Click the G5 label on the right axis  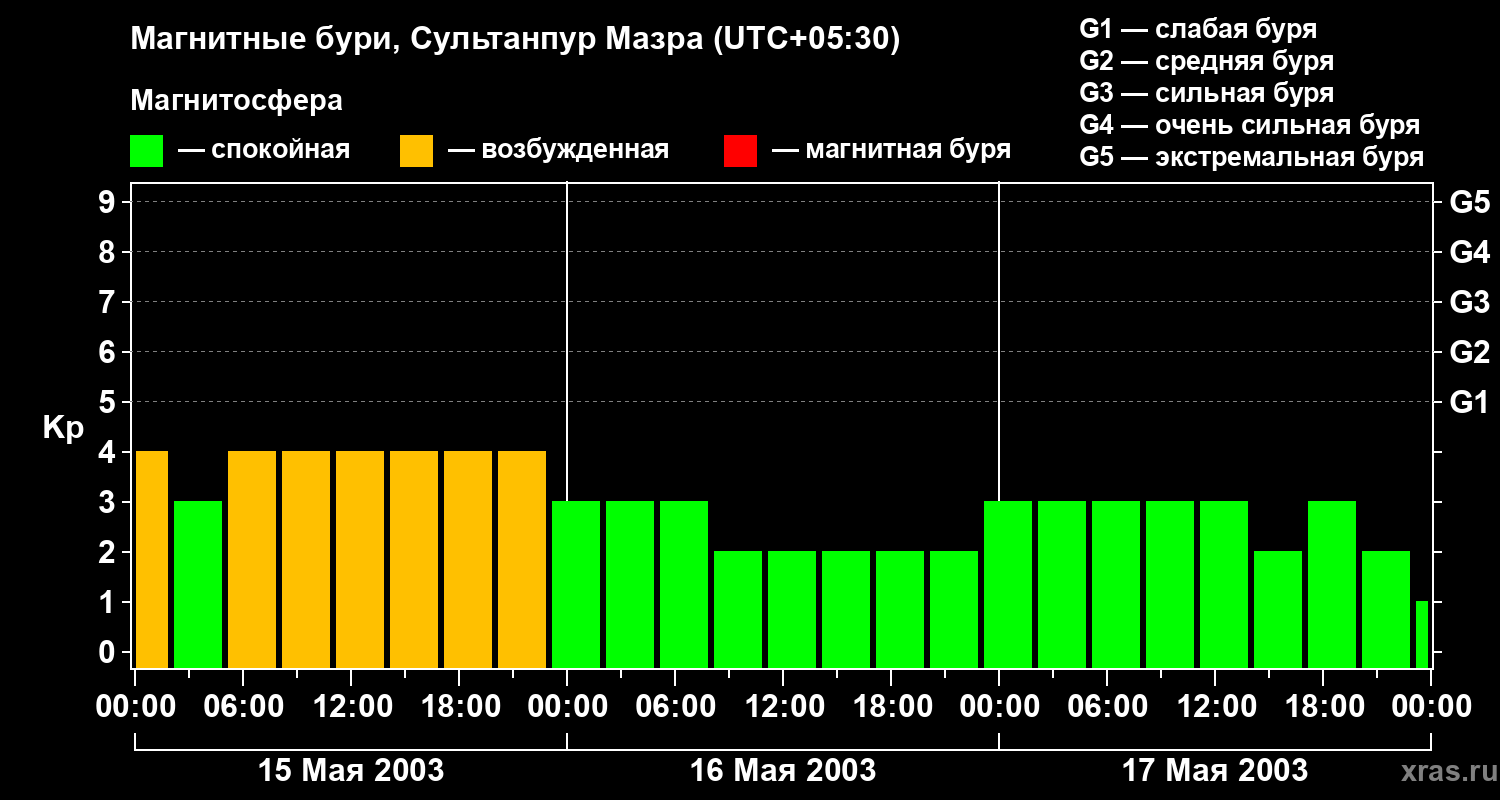tap(1469, 203)
